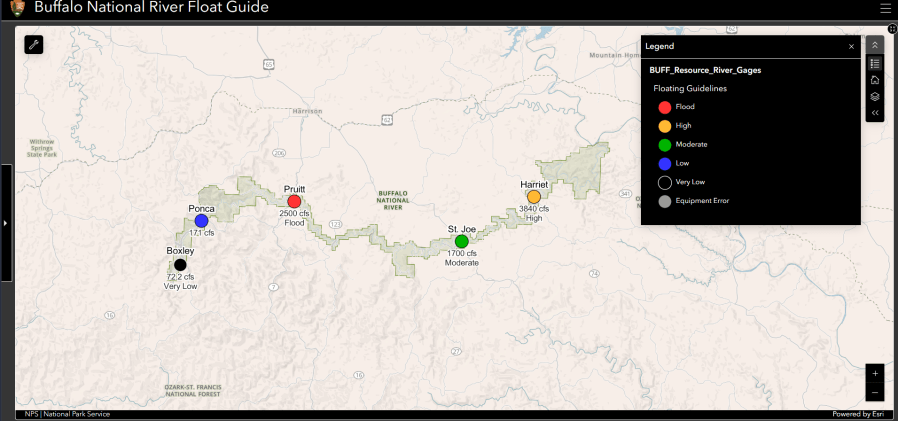Click the 'St. Joe' gauge name label

point(462,229)
